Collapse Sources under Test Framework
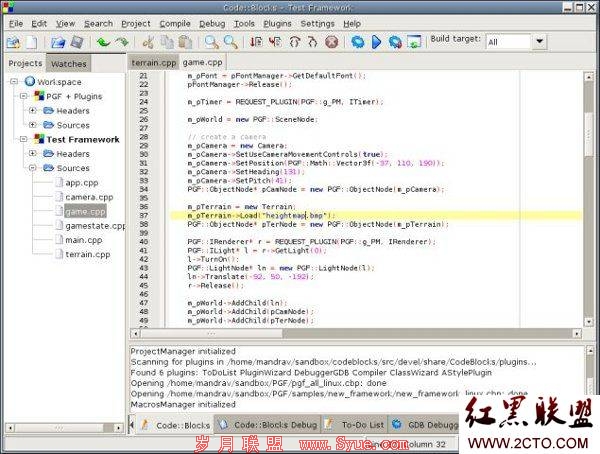The image size is (600, 454). [x=33, y=168]
